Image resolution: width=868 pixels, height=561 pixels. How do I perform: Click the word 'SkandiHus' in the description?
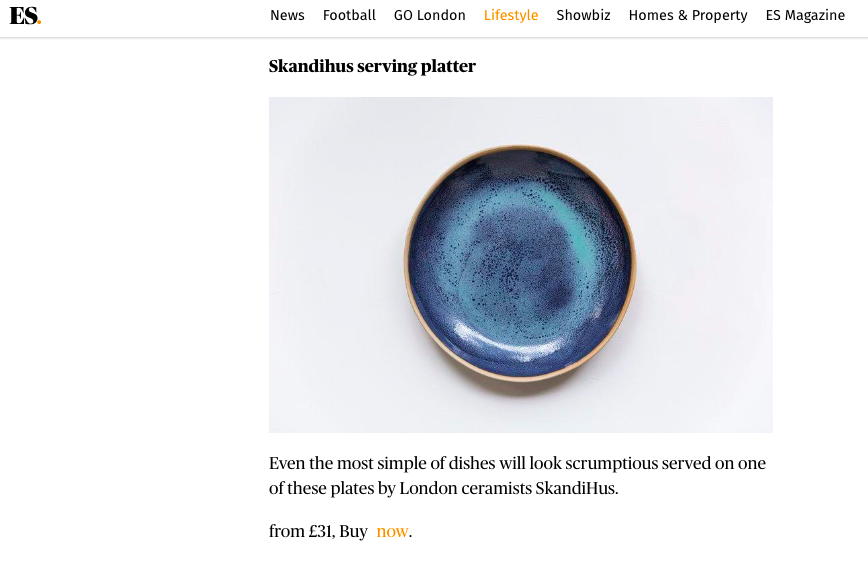click(576, 488)
